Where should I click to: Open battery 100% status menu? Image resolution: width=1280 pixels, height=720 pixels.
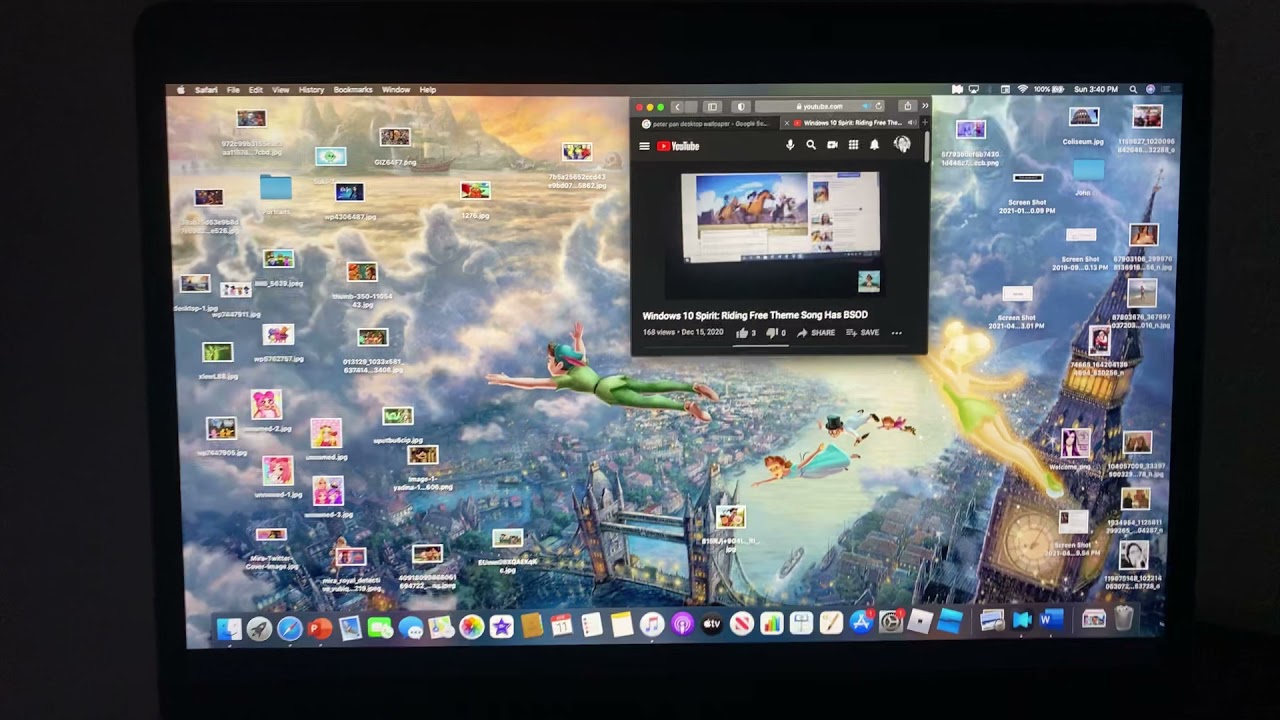coord(1050,89)
